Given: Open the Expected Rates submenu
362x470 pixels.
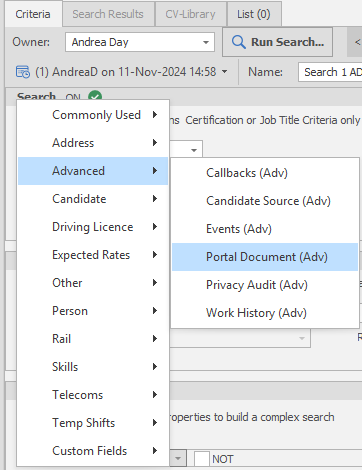Looking at the screenshot, I should (x=93, y=255).
